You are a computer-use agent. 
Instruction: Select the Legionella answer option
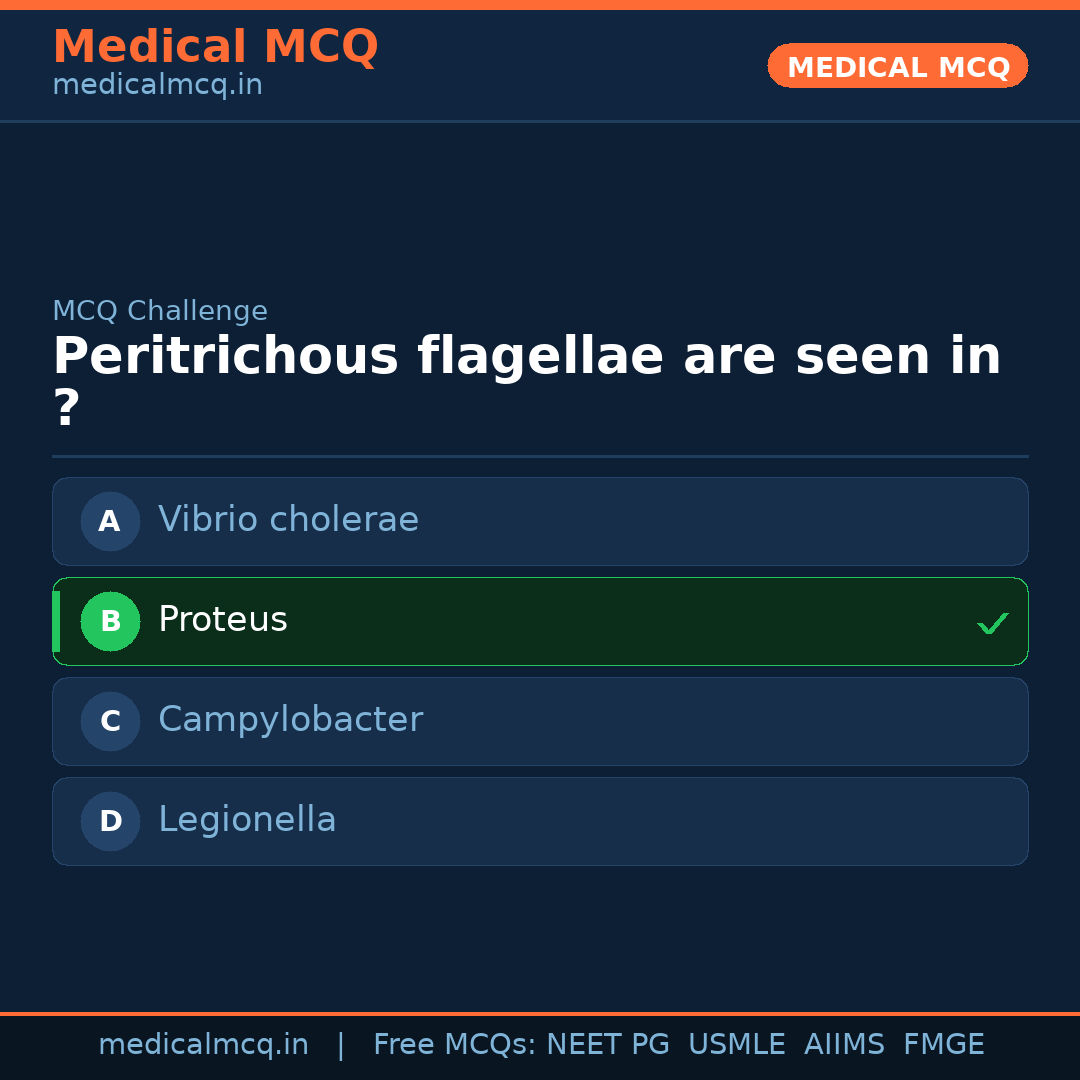[540, 821]
